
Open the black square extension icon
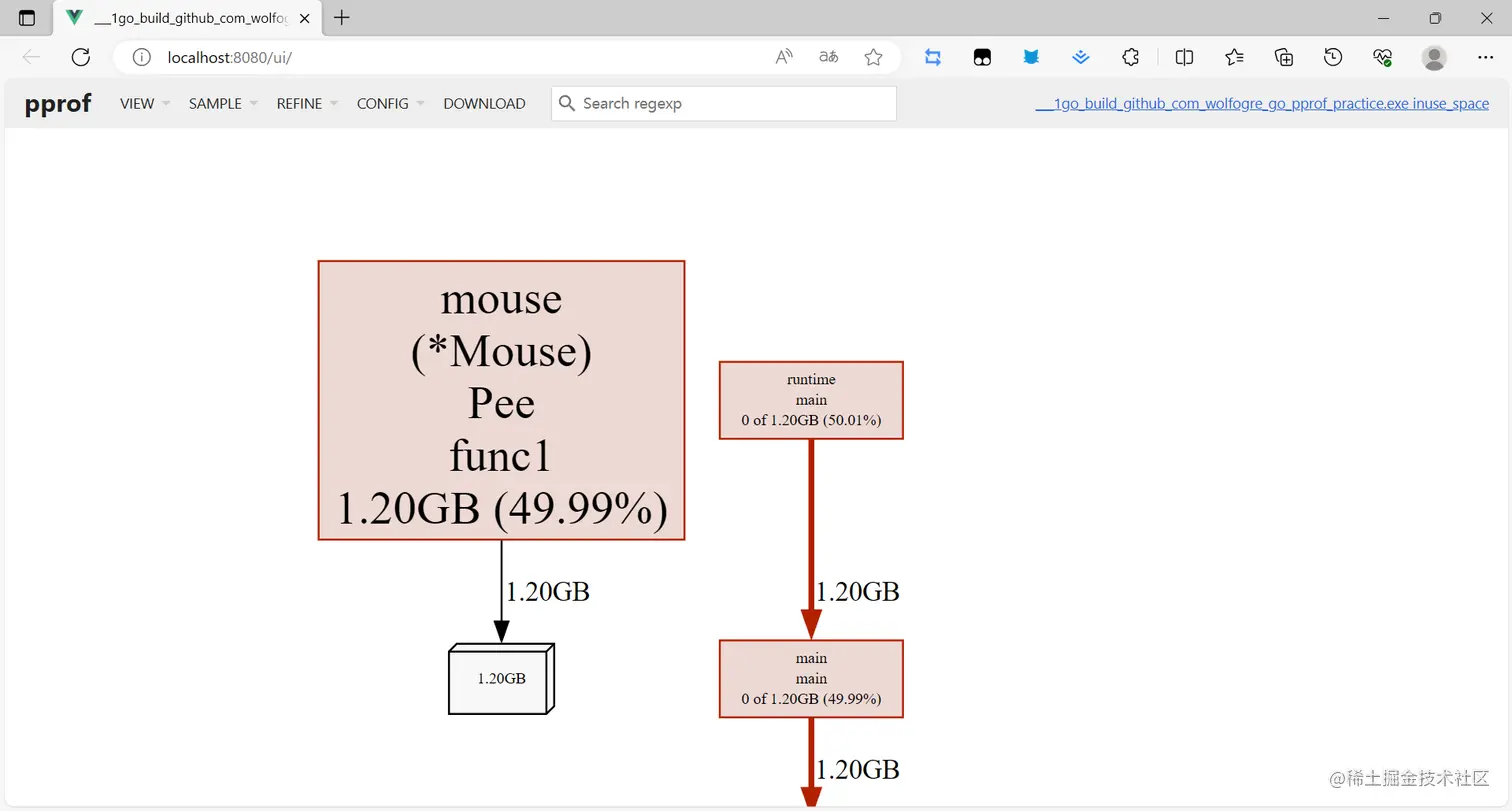(982, 57)
